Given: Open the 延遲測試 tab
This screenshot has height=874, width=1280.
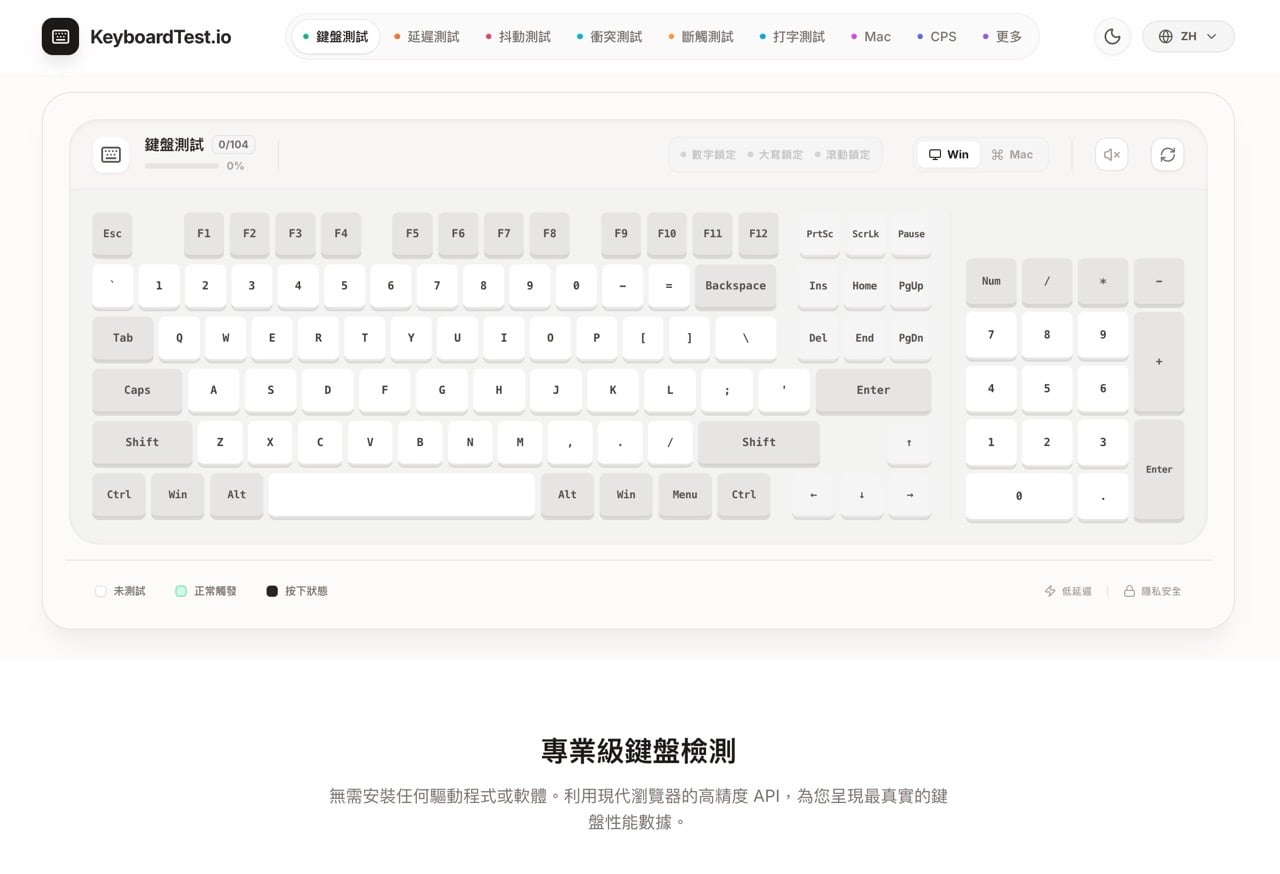Looking at the screenshot, I should point(427,37).
